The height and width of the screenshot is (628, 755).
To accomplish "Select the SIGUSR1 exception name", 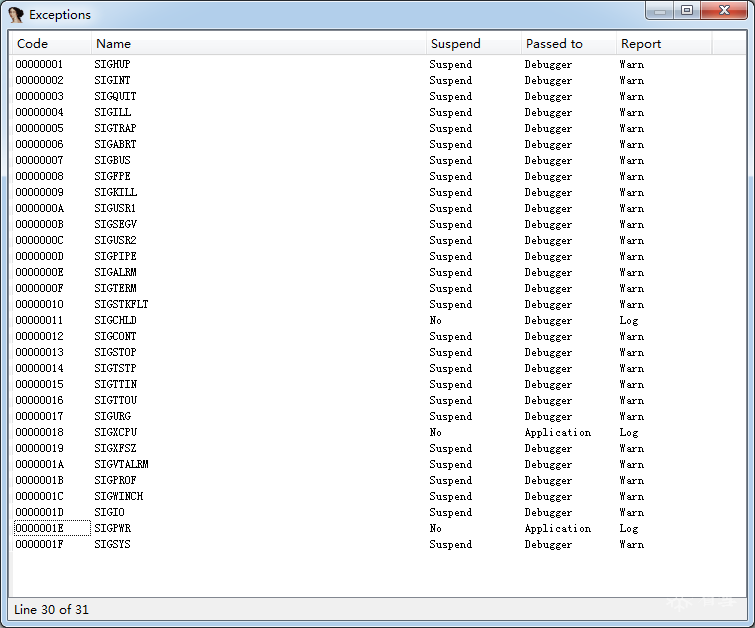I will coord(115,208).
